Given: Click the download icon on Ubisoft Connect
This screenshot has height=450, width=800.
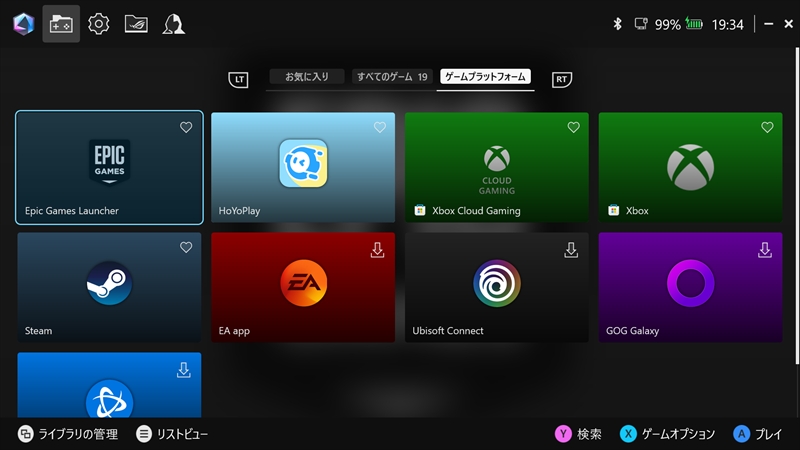Looking at the screenshot, I should (571, 250).
